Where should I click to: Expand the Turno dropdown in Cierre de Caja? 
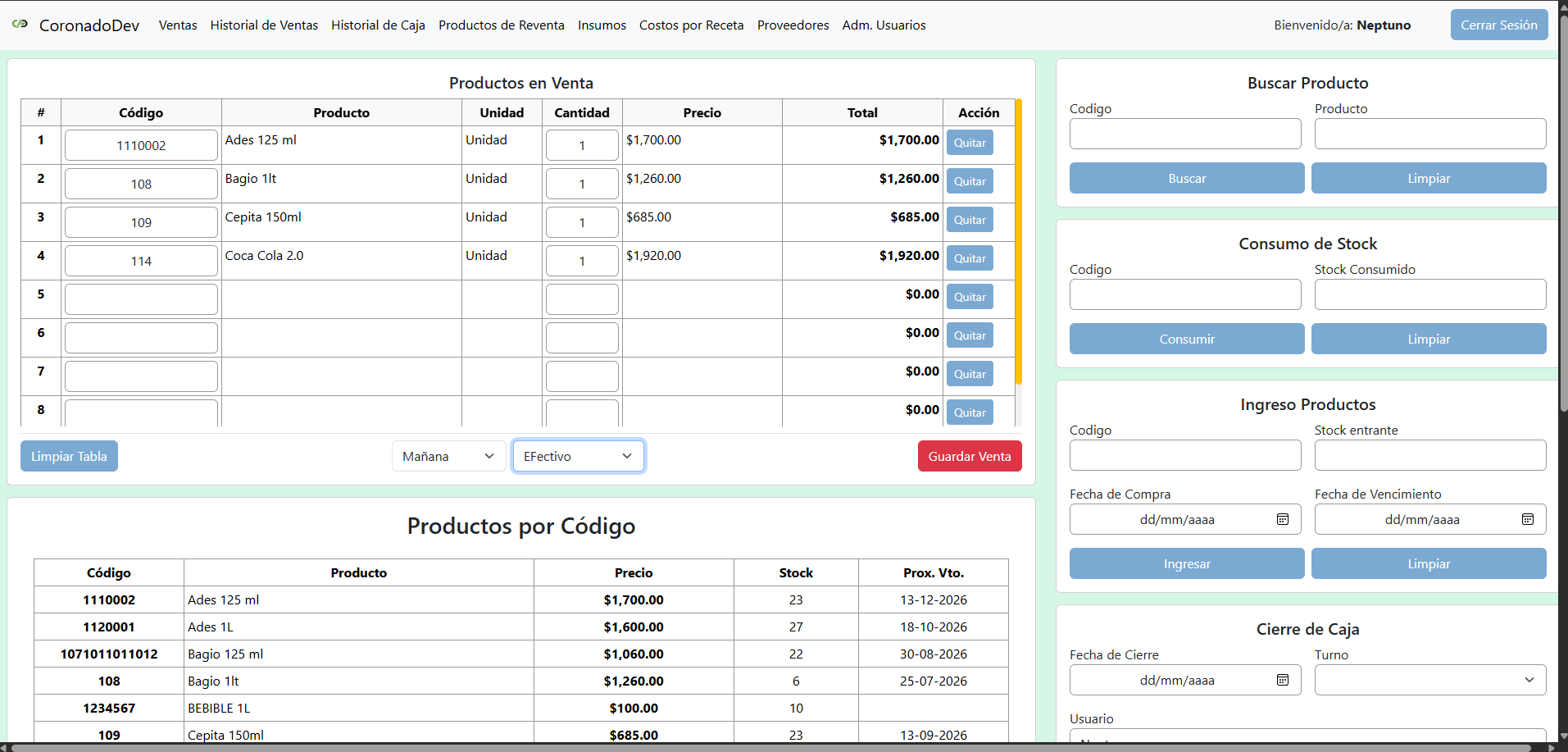click(1430, 680)
